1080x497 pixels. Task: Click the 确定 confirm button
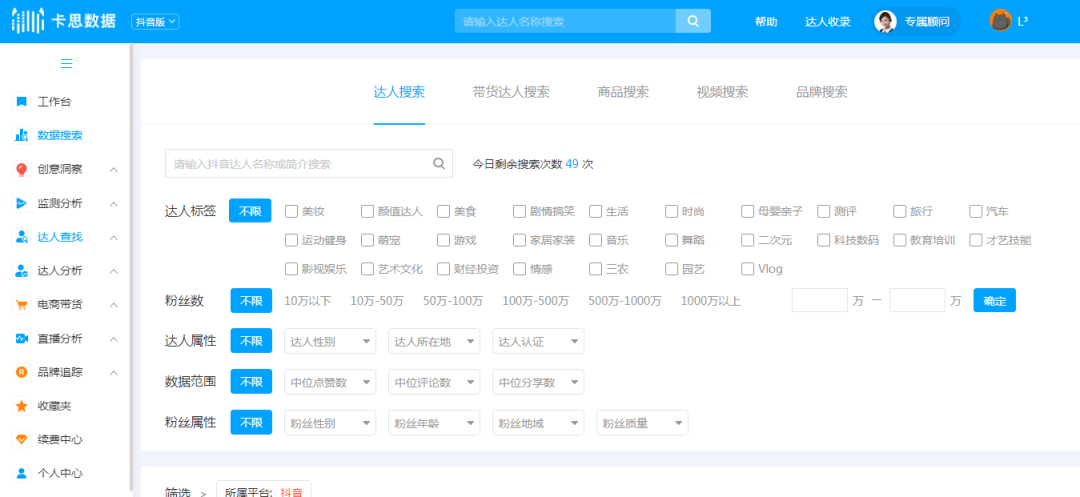995,300
